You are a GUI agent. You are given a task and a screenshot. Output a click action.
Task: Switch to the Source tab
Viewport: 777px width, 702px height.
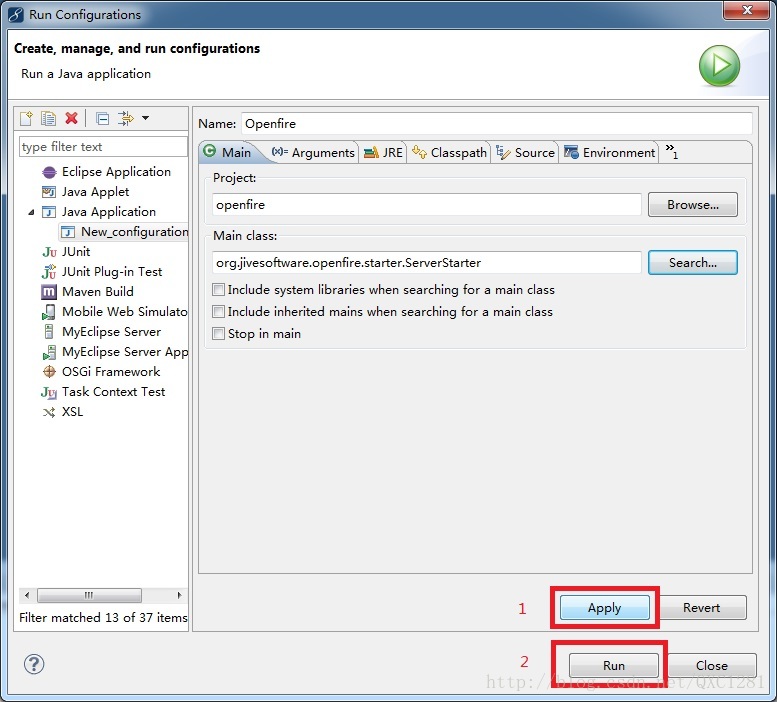point(525,153)
